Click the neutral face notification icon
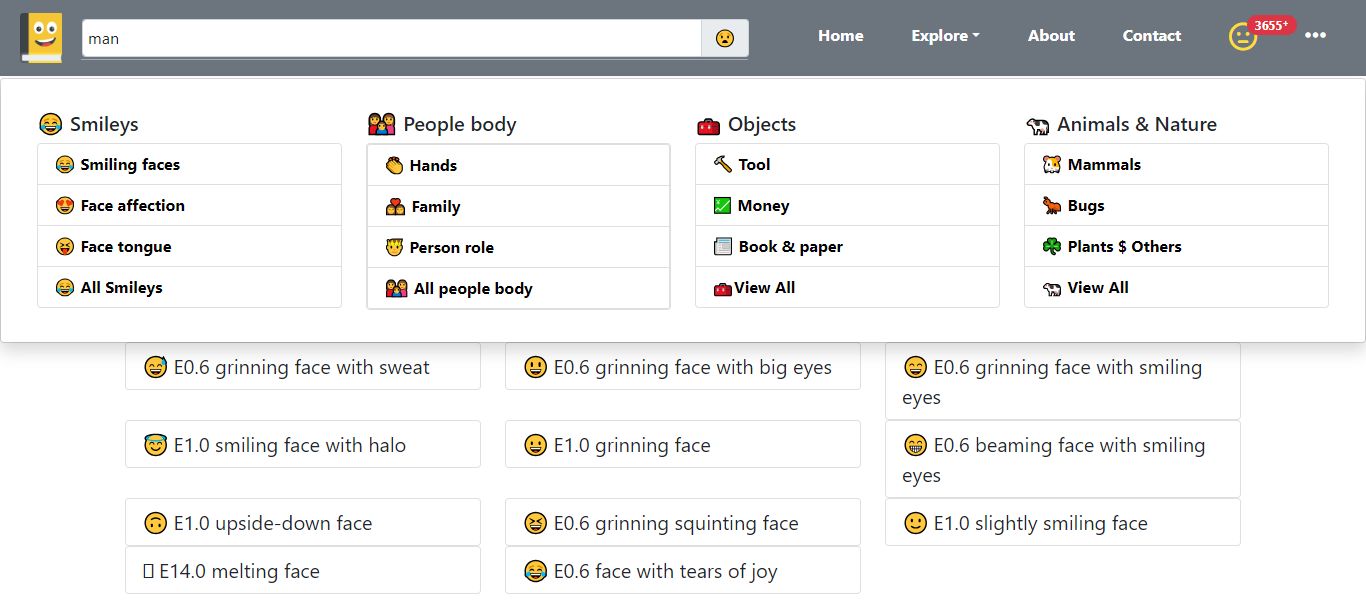This screenshot has height=607, width=1366. point(1242,38)
